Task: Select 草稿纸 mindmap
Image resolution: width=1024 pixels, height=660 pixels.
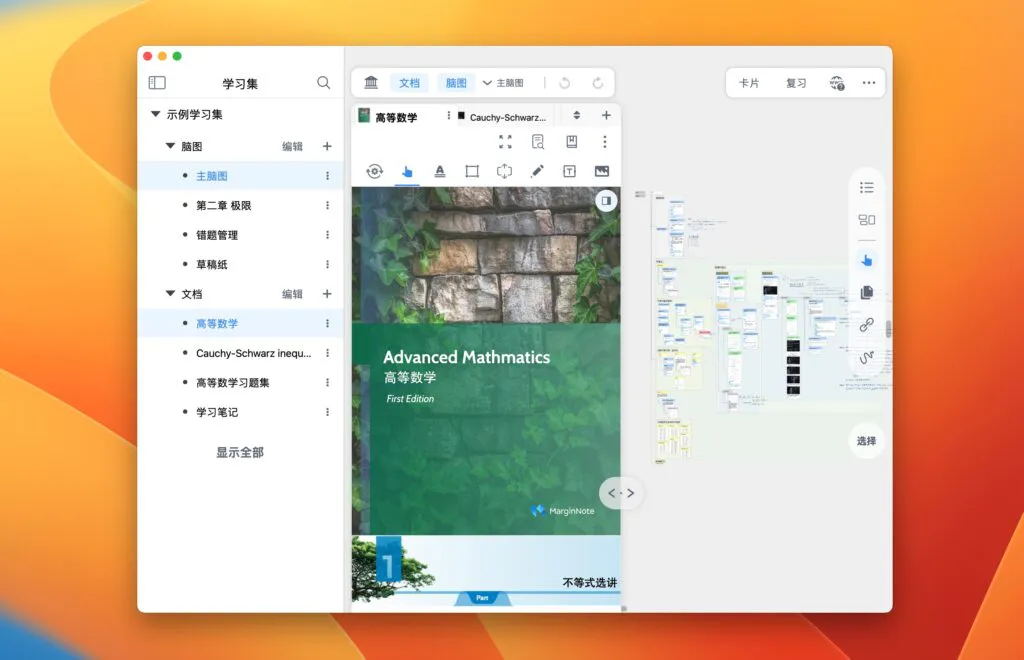Action: coord(212,264)
